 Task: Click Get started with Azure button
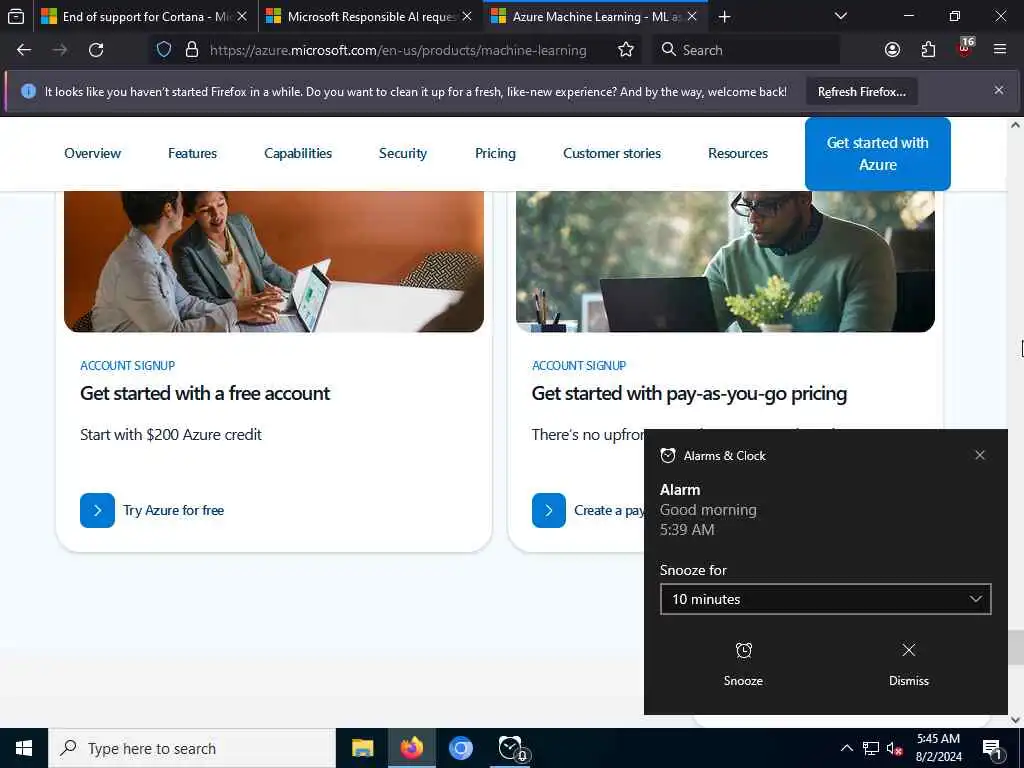click(878, 153)
